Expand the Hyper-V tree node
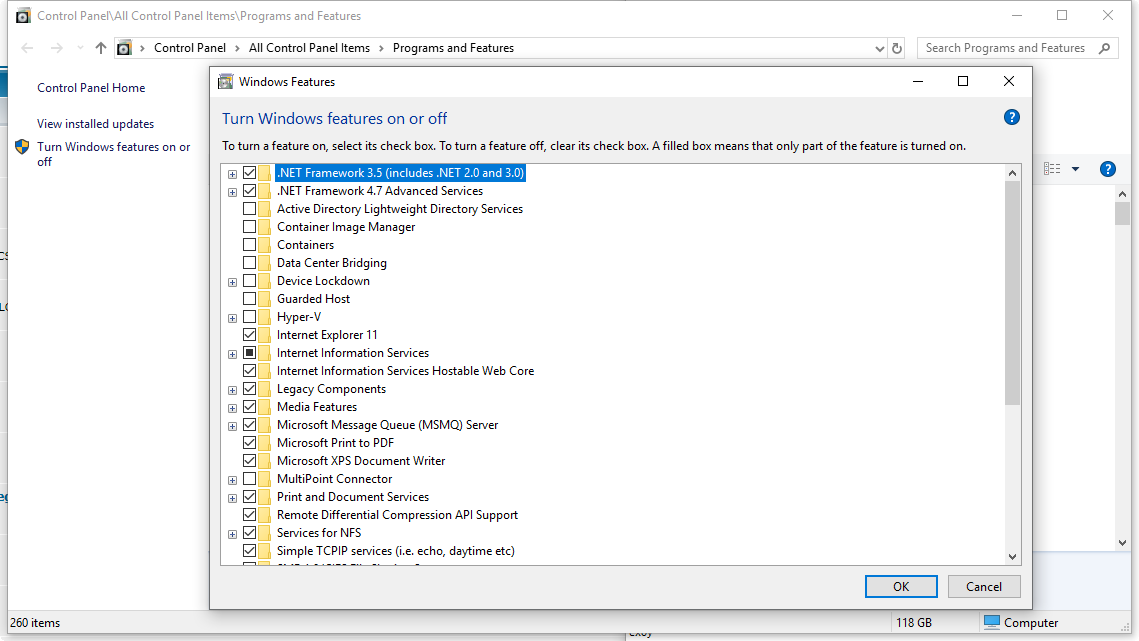 click(x=232, y=318)
